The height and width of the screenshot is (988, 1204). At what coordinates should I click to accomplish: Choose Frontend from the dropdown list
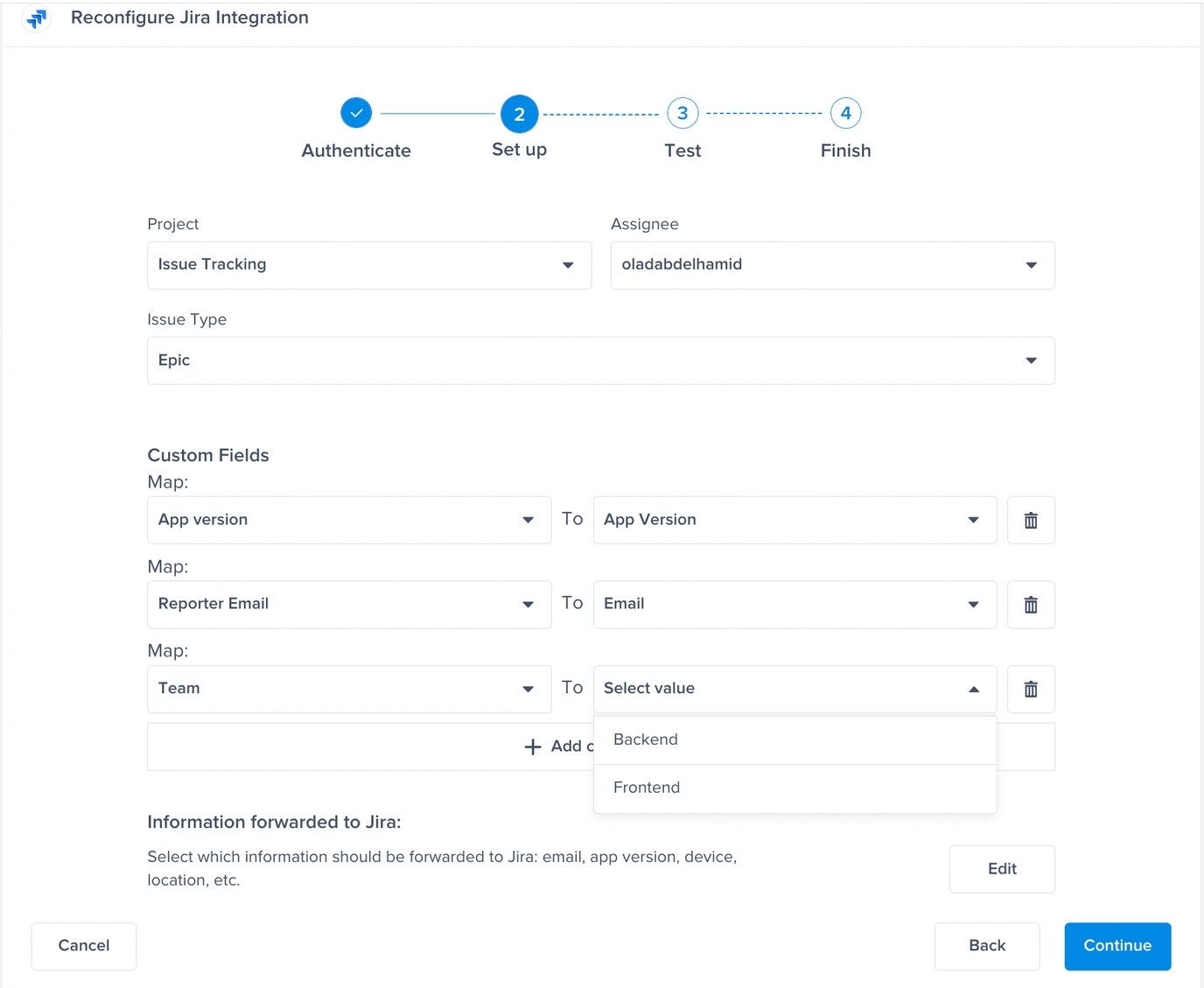pos(647,788)
